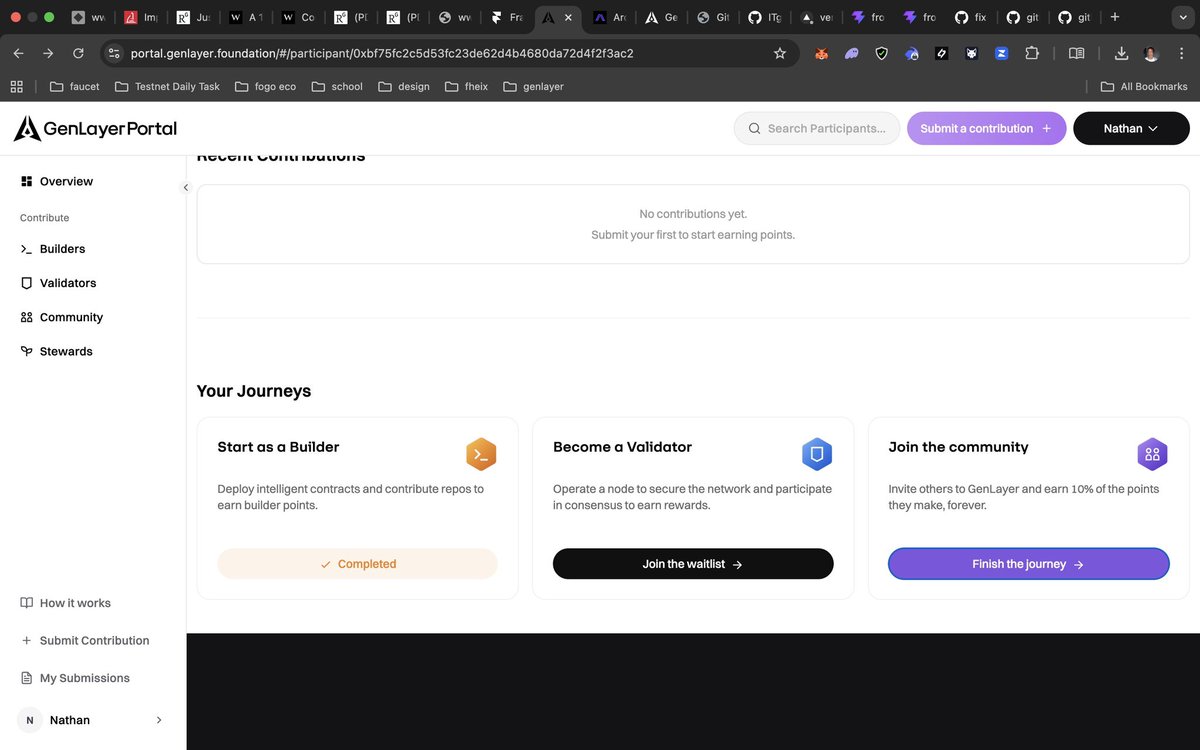Screen dimensions: 1200x750
Task: Reload the page
Action: point(78,53)
